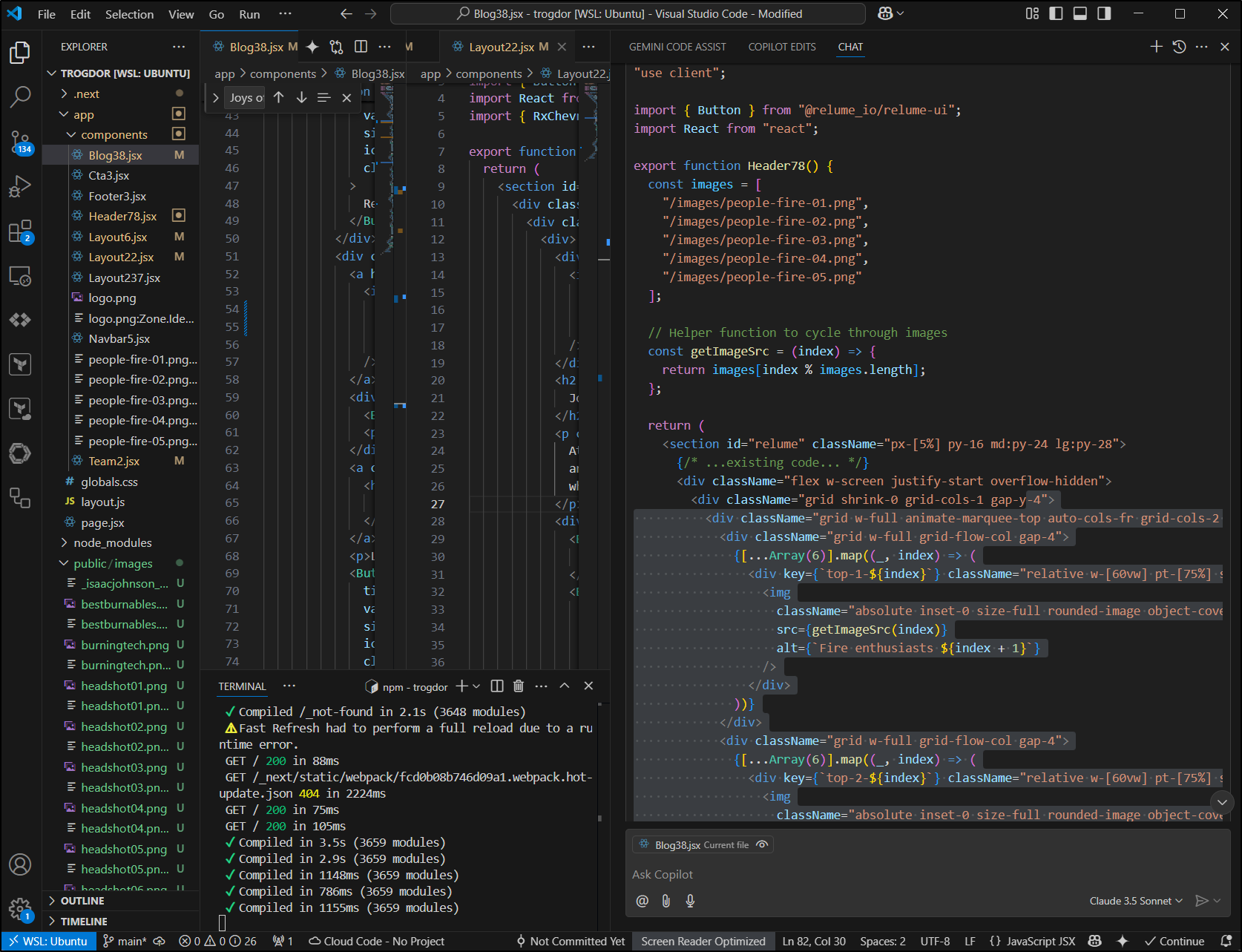Expand the node_modules folder
Image resolution: width=1242 pixels, height=952 pixels.
(x=112, y=543)
